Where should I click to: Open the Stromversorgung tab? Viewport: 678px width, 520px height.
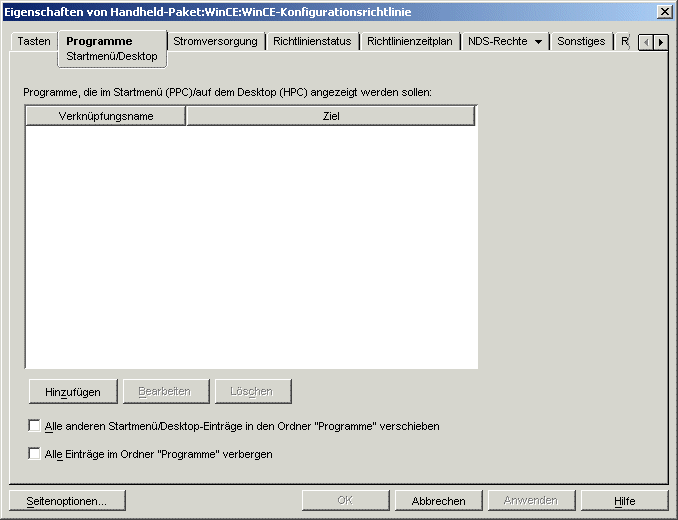tap(215, 41)
